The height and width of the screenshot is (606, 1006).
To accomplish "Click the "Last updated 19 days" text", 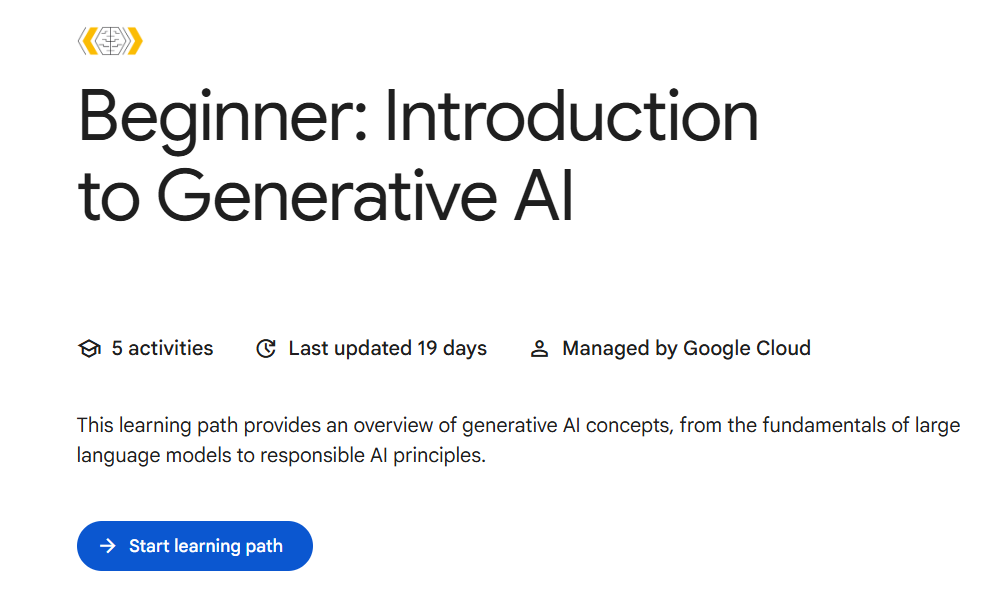I will 387,349.
